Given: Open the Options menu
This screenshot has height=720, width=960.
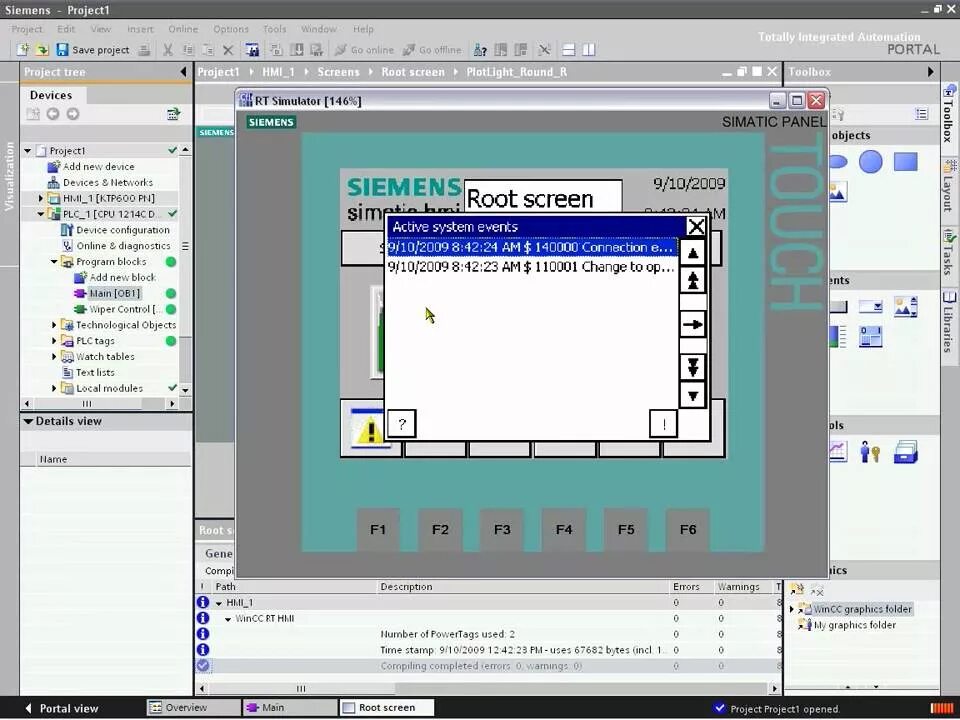Looking at the screenshot, I should 231,29.
